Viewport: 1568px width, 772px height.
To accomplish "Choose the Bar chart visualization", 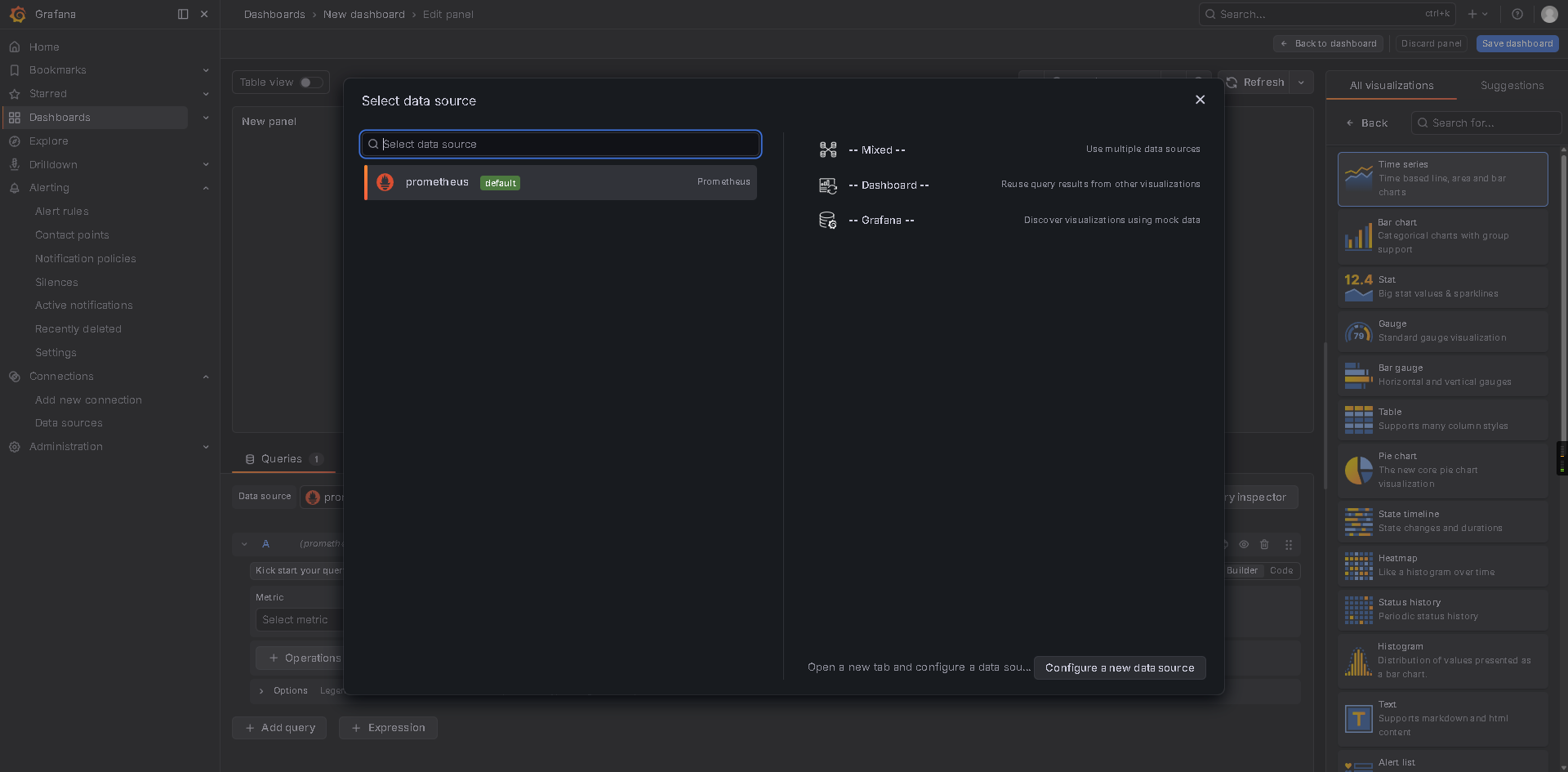I will (x=1442, y=236).
